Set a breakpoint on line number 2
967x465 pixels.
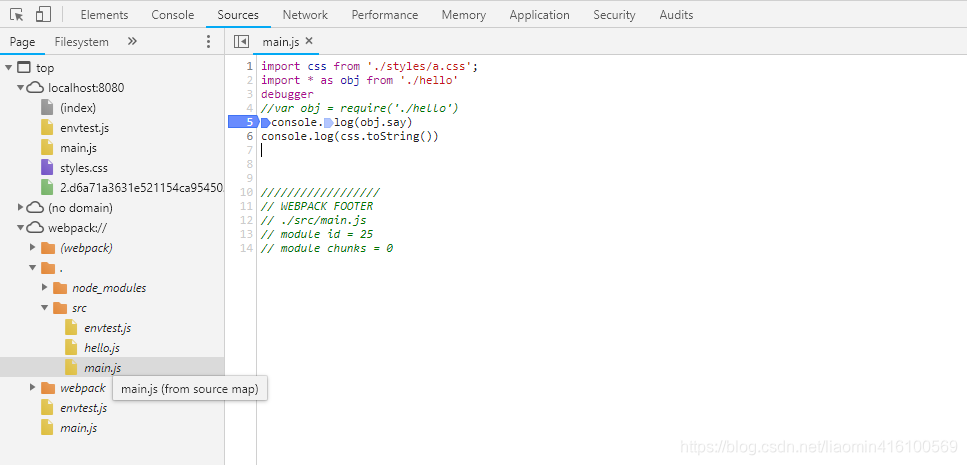click(x=249, y=80)
